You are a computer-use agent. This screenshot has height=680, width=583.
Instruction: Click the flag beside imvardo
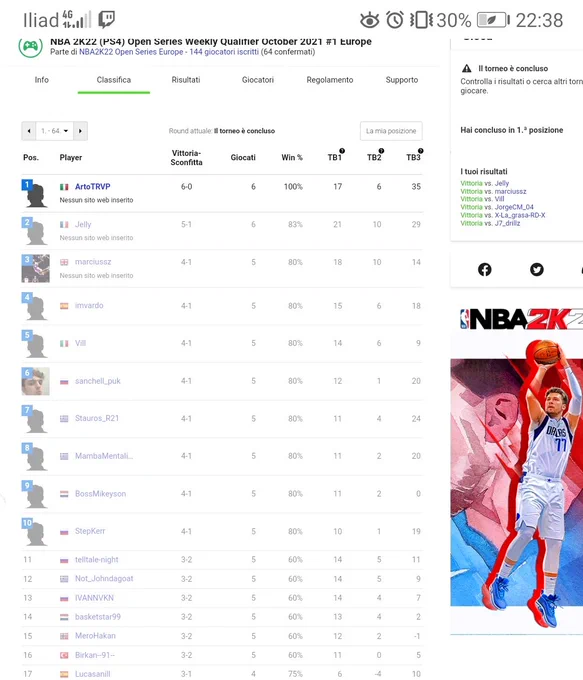tap(64, 306)
